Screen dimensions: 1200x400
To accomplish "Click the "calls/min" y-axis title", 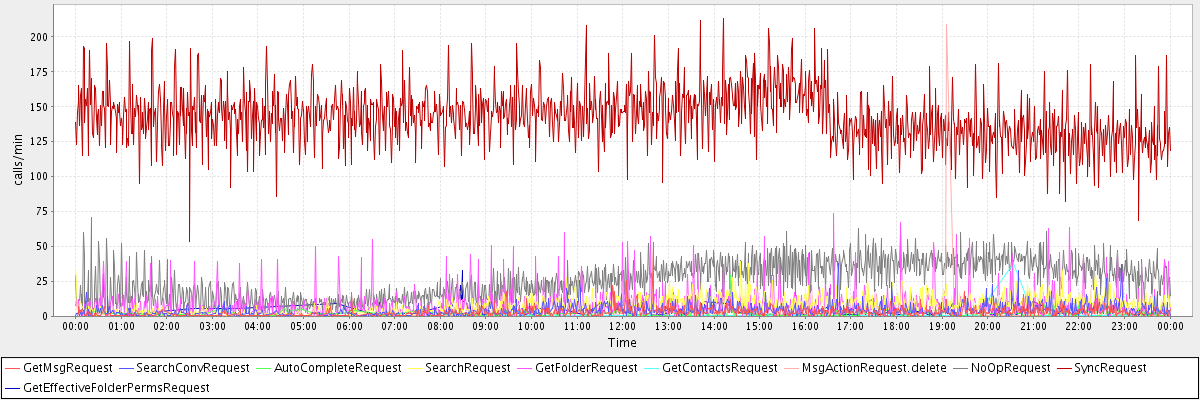I will coord(17,162).
